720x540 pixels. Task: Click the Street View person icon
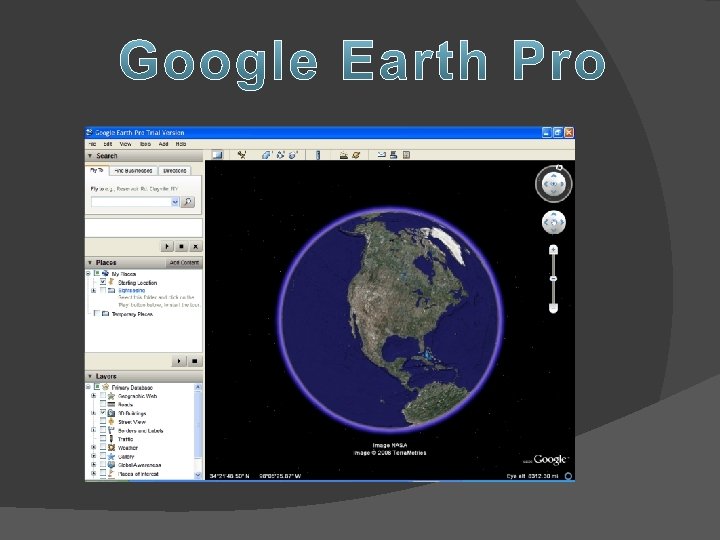(x=111, y=422)
